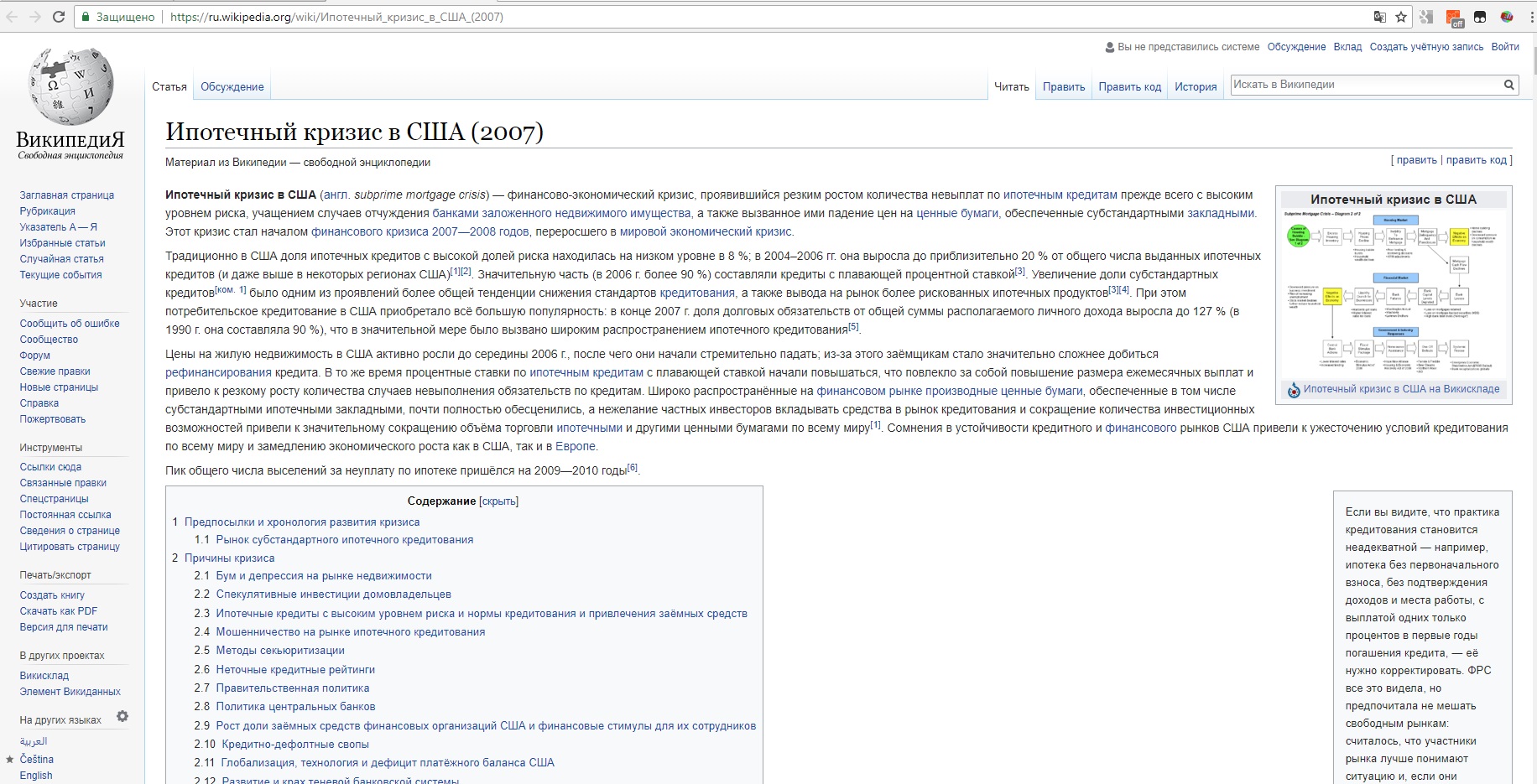Click the browser address bar URL
1537x784 pixels.
click(x=336, y=17)
